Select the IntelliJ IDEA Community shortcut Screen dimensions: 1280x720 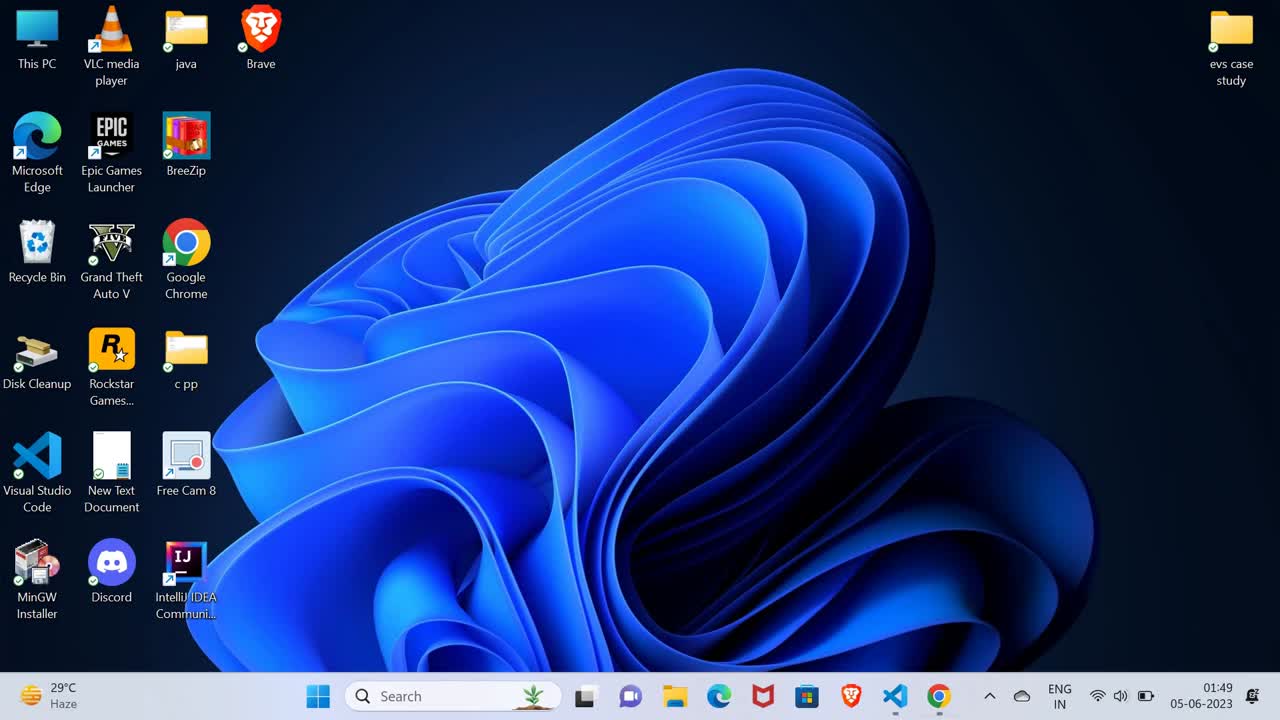coord(186,580)
